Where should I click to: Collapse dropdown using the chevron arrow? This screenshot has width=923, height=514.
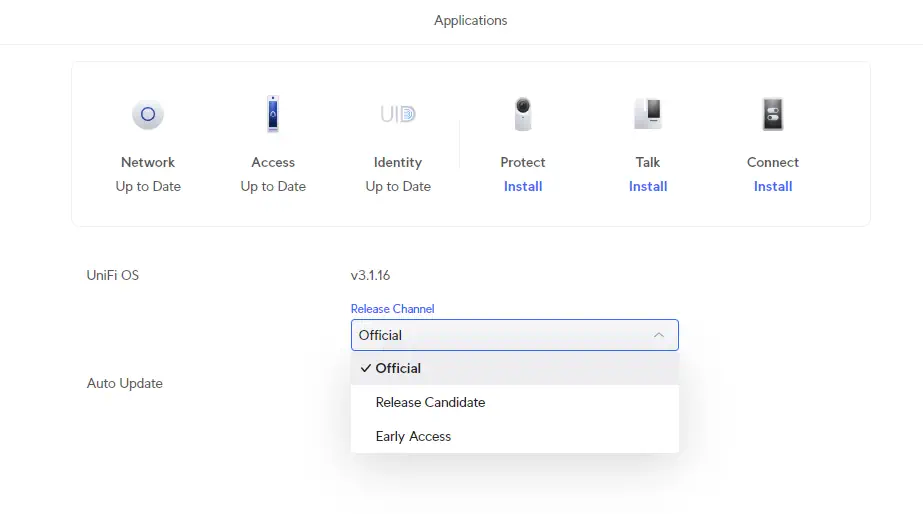[658, 335]
